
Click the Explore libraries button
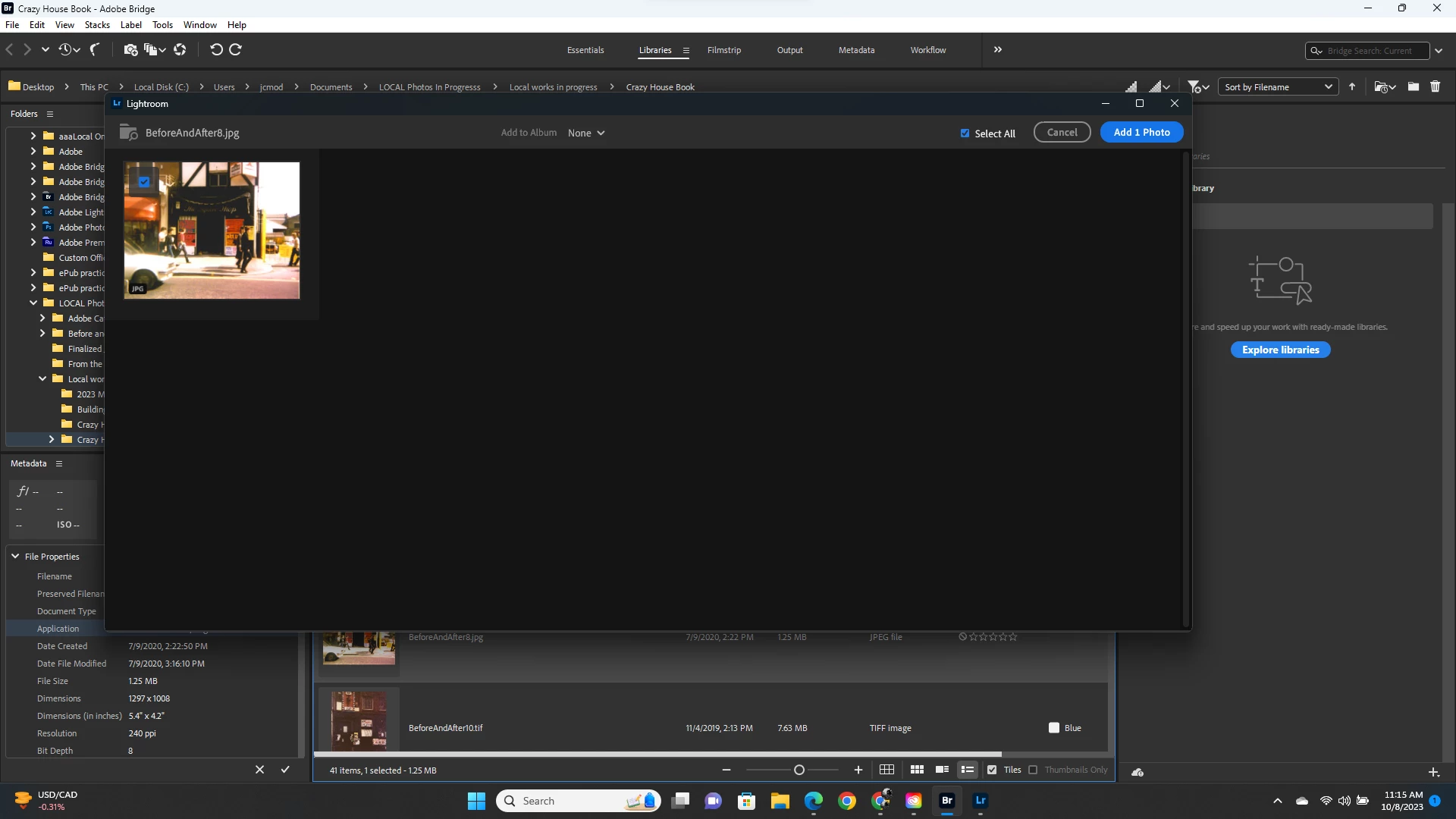1280,350
